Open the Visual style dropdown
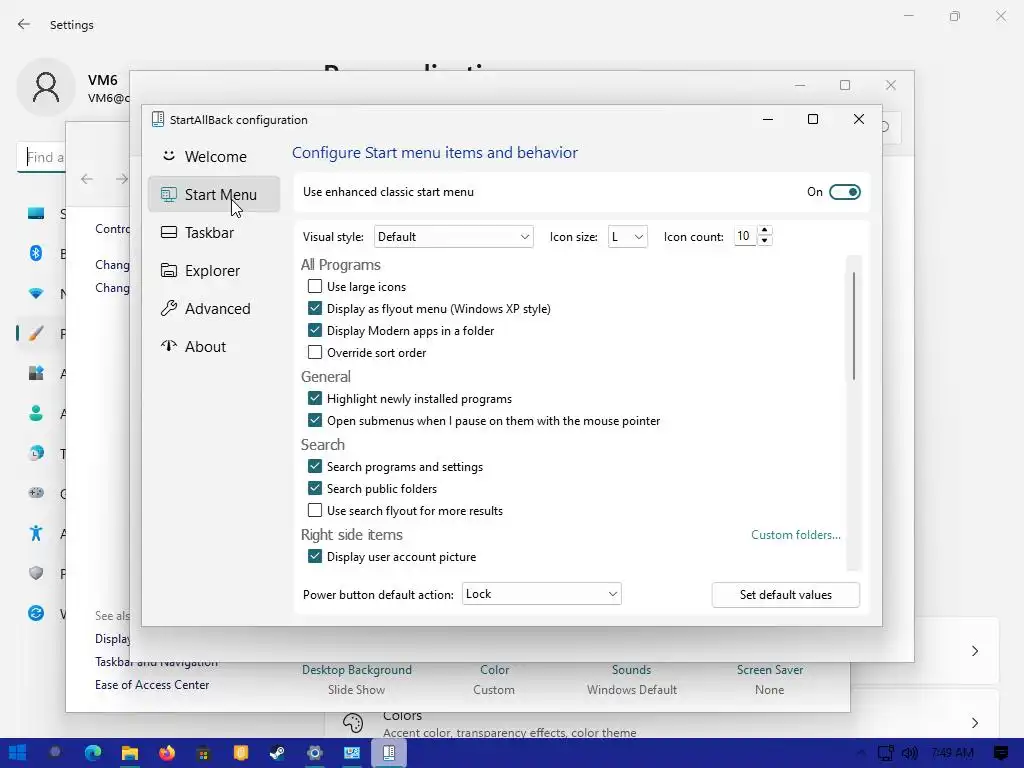This screenshot has width=1024, height=768. (x=453, y=236)
